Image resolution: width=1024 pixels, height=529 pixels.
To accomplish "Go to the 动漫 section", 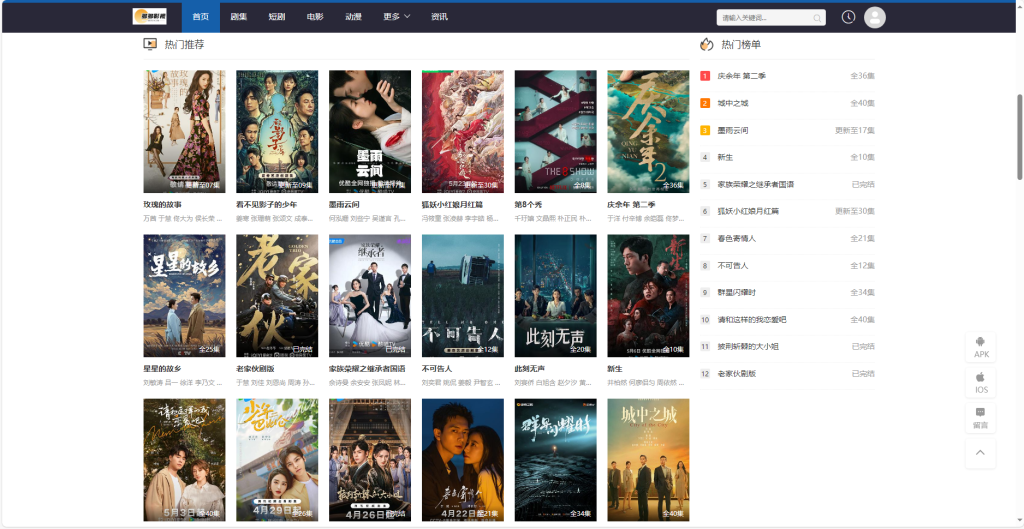I will pyautogui.click(x=353, y=17).
